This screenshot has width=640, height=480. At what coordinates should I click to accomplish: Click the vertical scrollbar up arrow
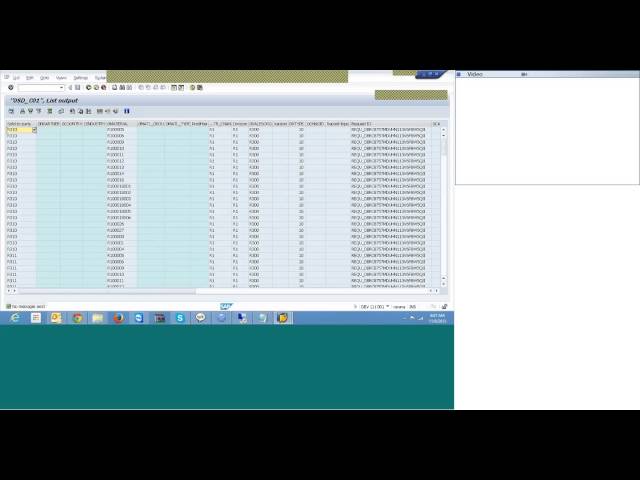point(444,129)
